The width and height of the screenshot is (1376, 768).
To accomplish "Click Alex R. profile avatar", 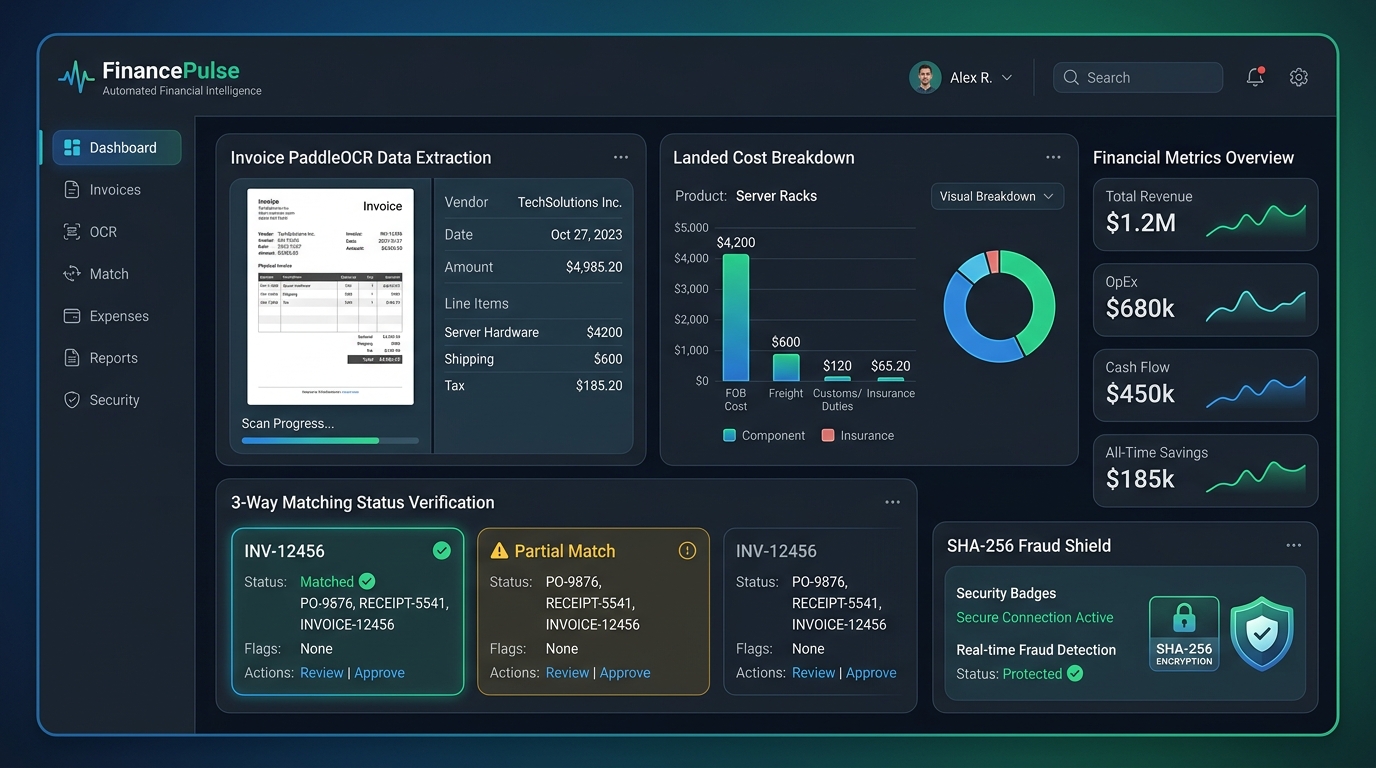I will (x=925, y=77).
